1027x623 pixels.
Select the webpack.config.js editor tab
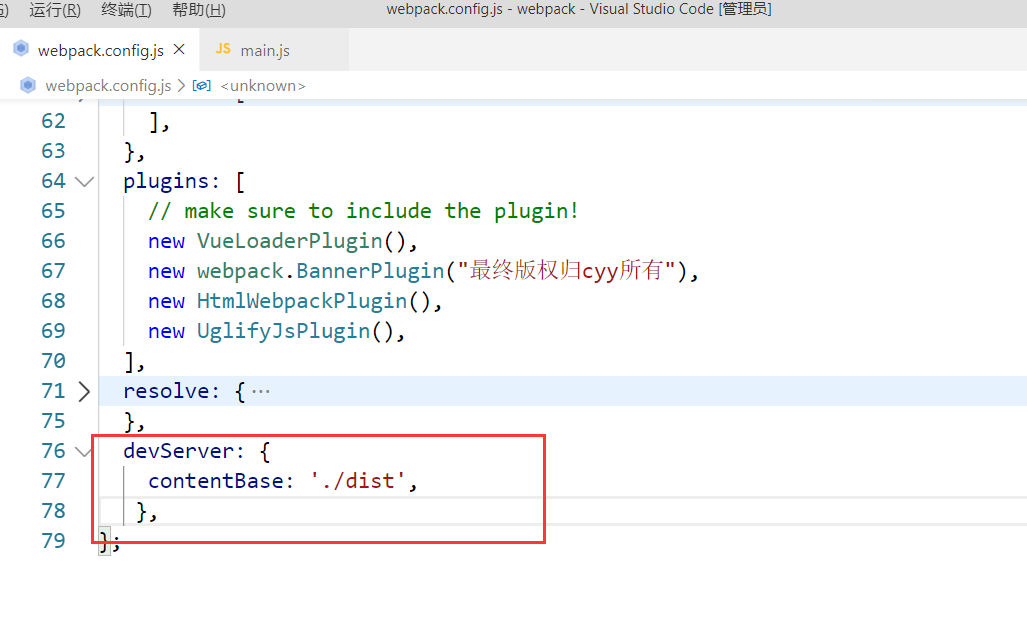100,50
